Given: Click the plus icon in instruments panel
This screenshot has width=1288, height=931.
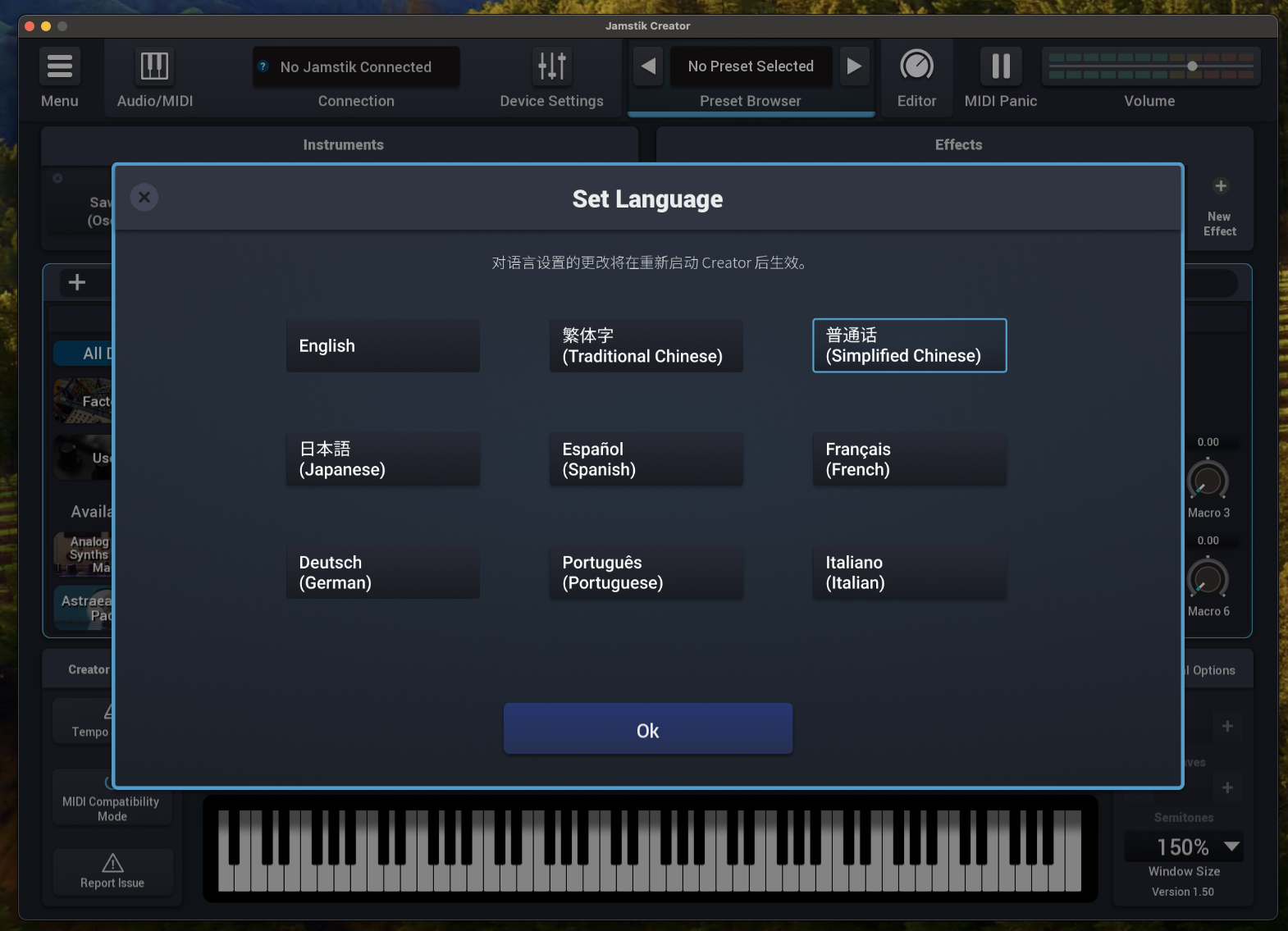Looking at the screenshot, I should tap(77, 282).
